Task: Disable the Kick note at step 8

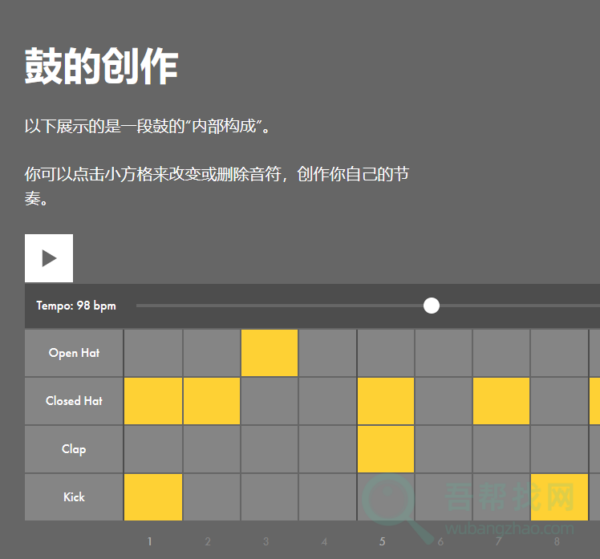Action: tap(559, 497)
